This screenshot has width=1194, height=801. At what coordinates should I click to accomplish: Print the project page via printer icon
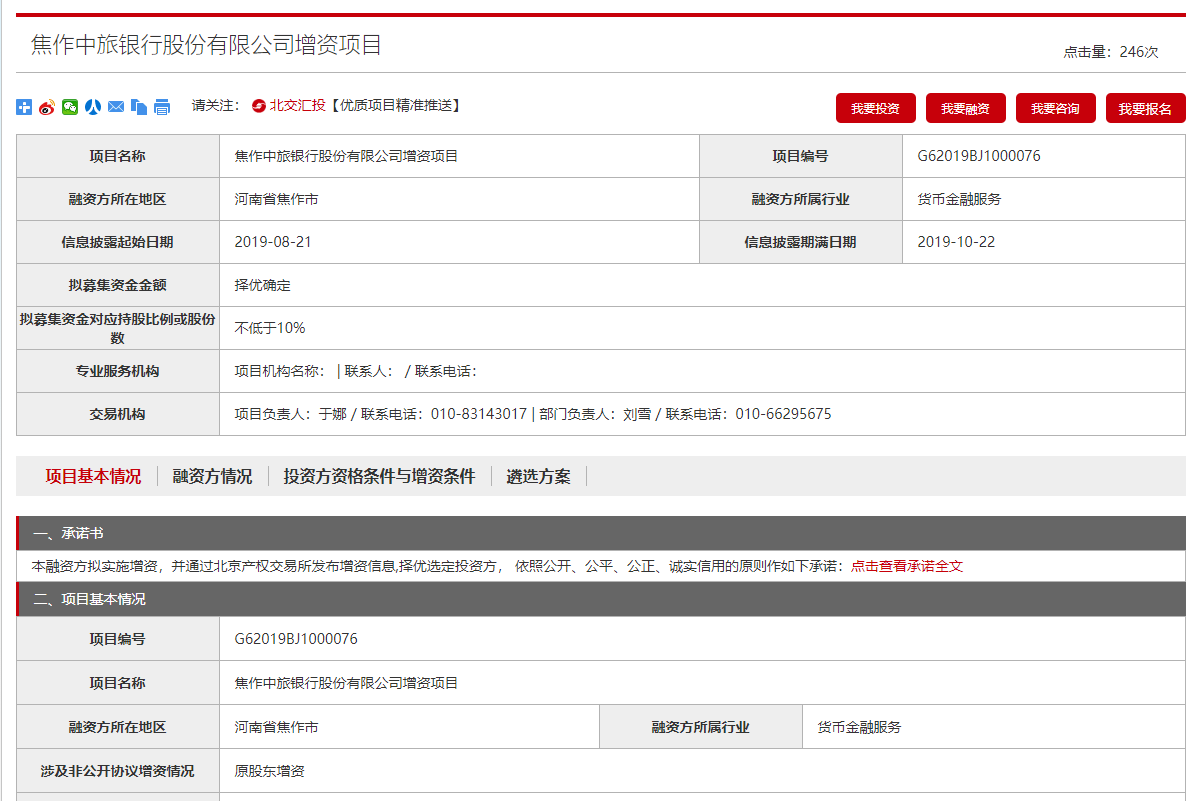pos(162,107)
